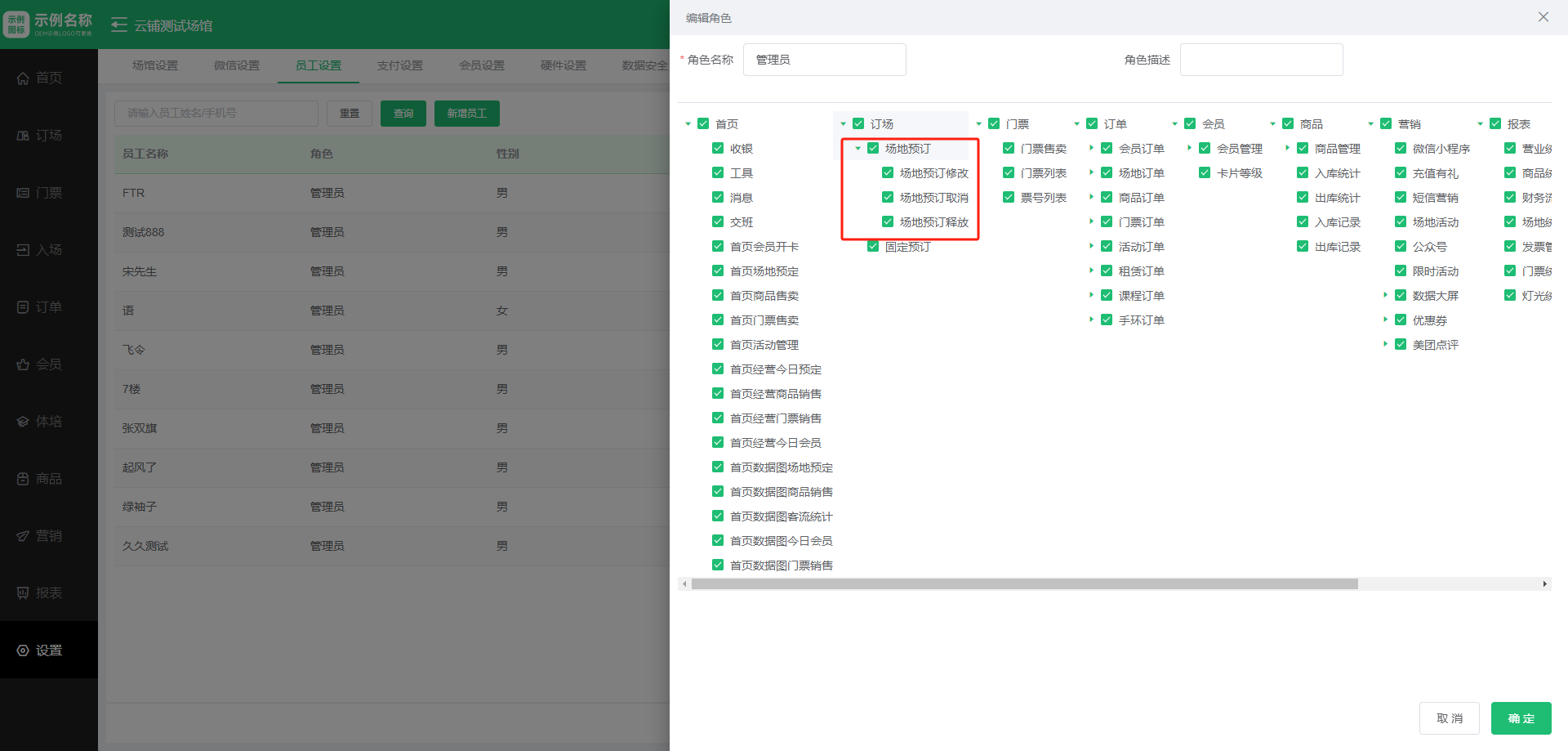Uncheck the 首页数据图客流统计 checkbox

click(718, 516)
